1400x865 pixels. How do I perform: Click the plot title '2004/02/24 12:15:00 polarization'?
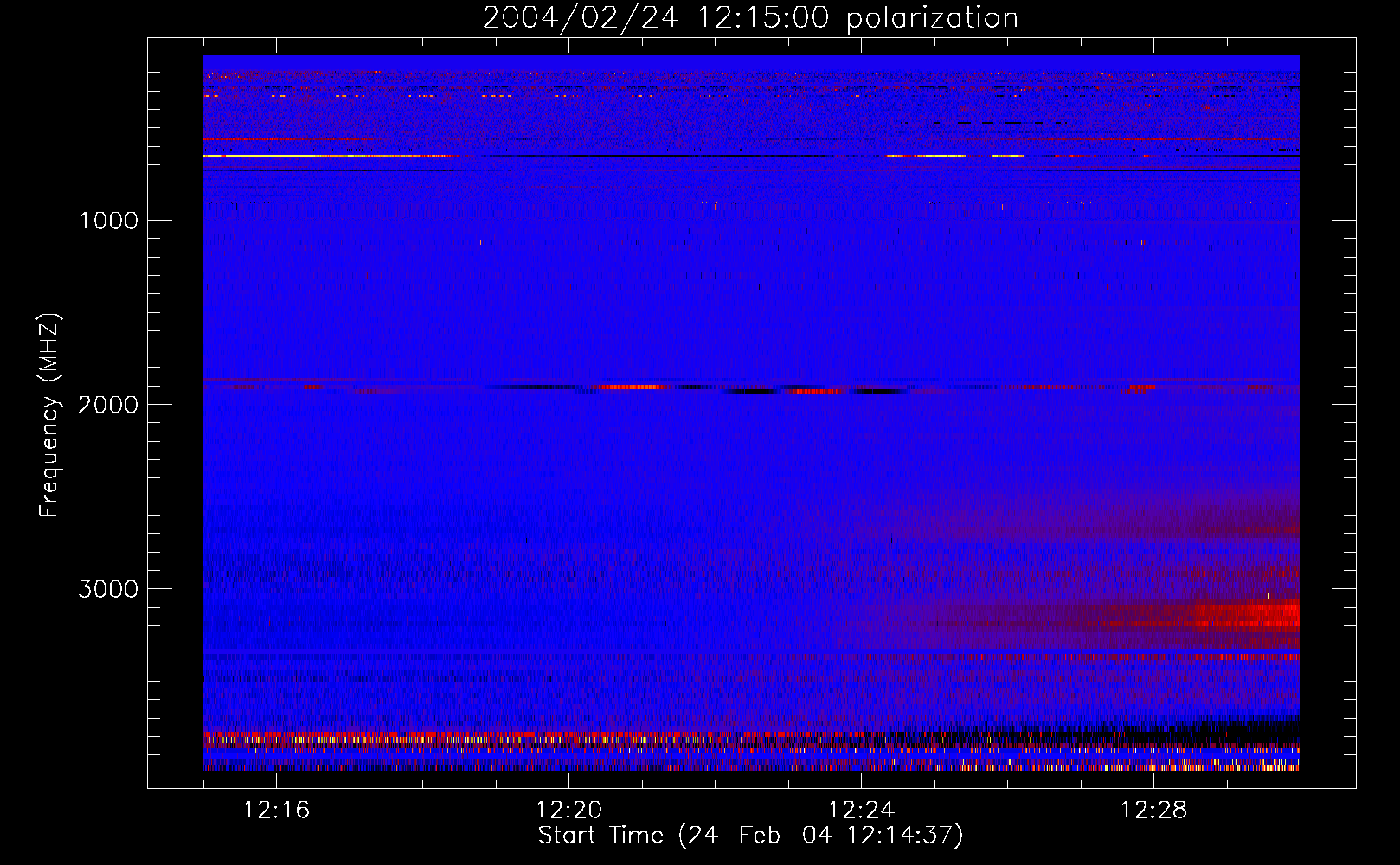coord(750,17)
